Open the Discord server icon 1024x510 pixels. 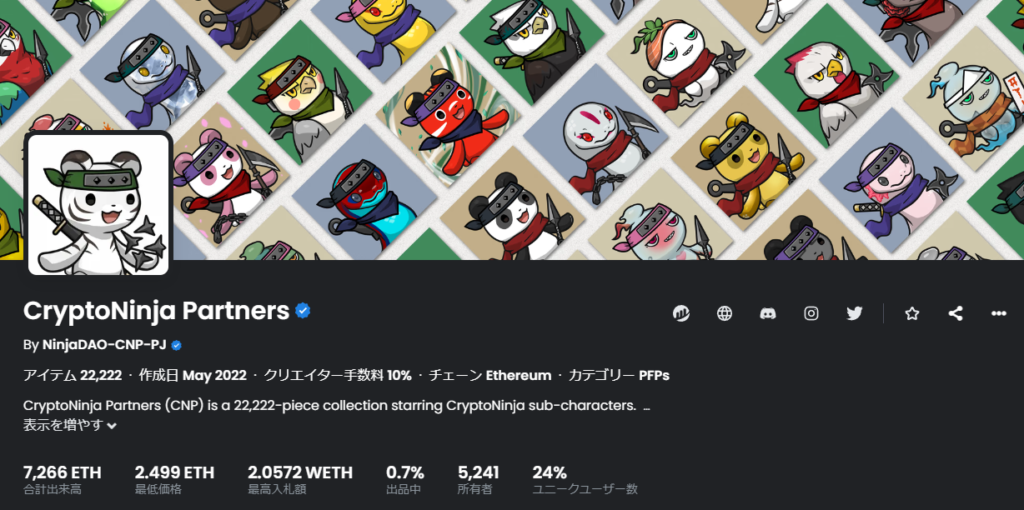point(768,313)
